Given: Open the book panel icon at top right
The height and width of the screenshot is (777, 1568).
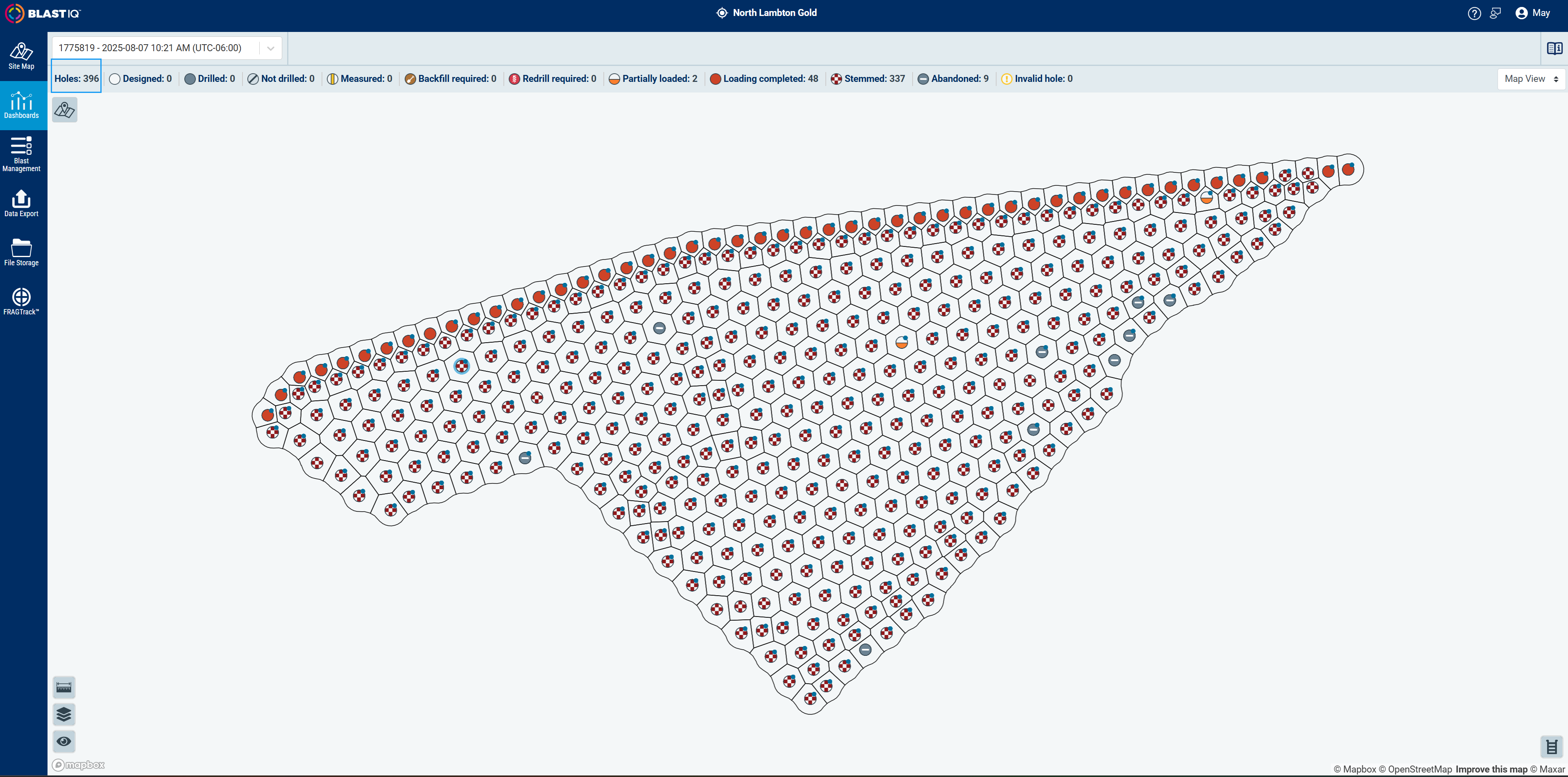Looking at the screenshot, I should pyautogui.click(x=1554, y=48).
